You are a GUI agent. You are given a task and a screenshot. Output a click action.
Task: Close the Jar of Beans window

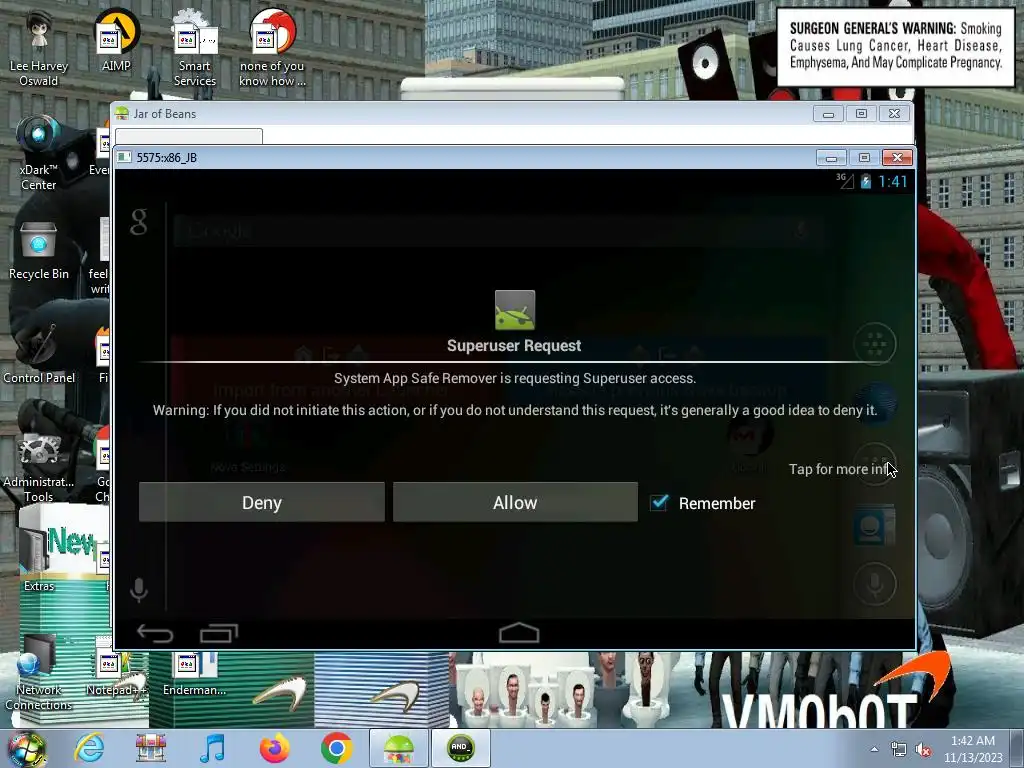[894, 114]
